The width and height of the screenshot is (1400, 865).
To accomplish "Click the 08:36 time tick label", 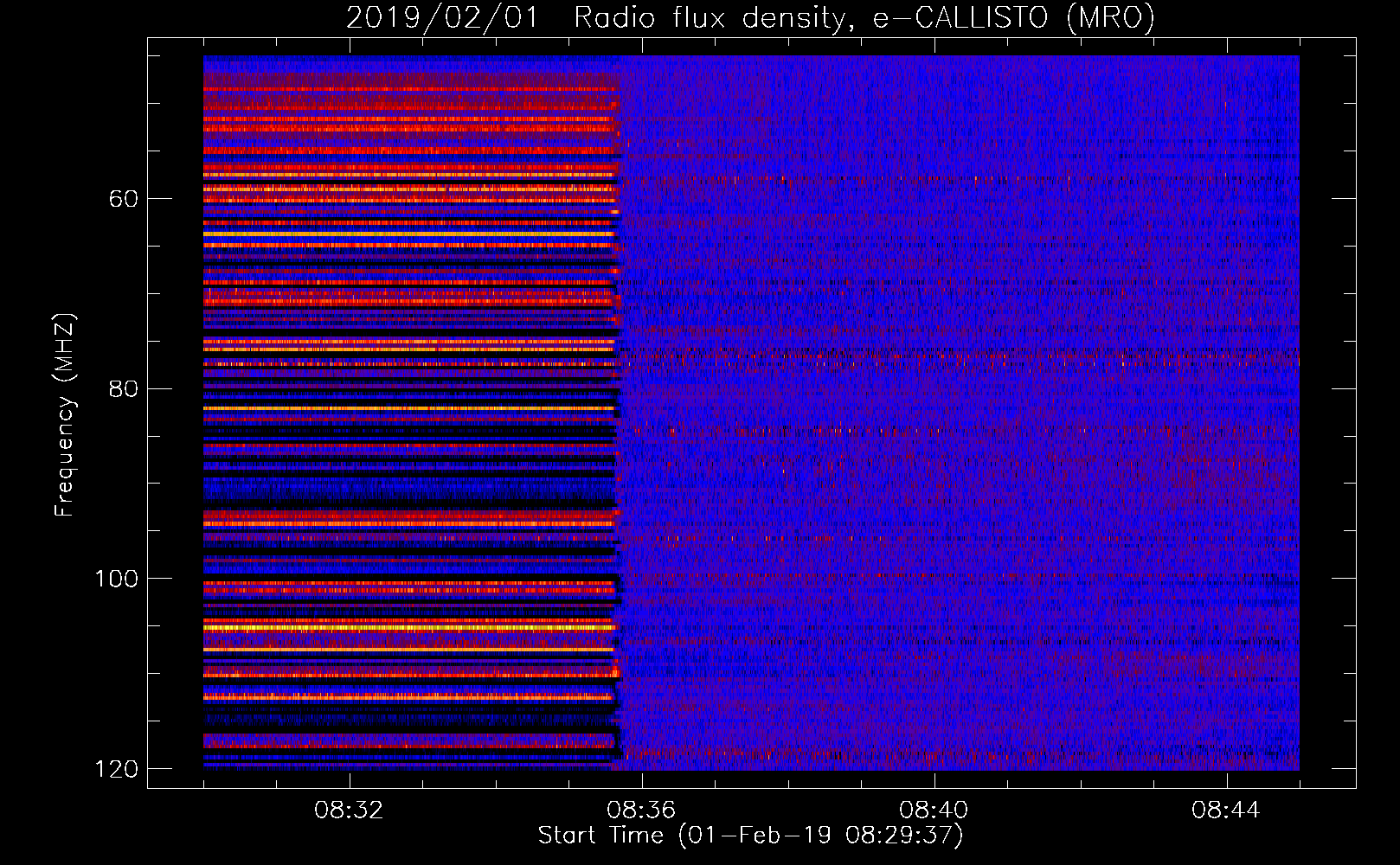I will tap(641, 811).
